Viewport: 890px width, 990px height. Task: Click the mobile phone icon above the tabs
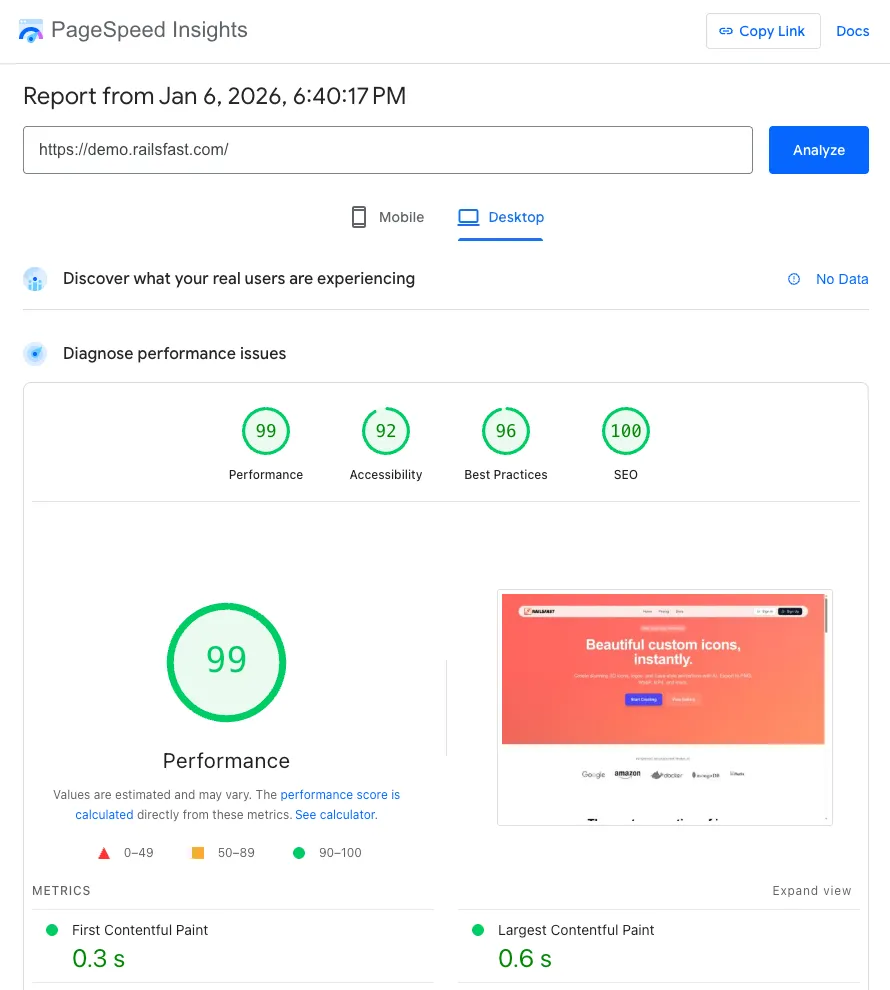pyautogui.click(x=357, y=216)
